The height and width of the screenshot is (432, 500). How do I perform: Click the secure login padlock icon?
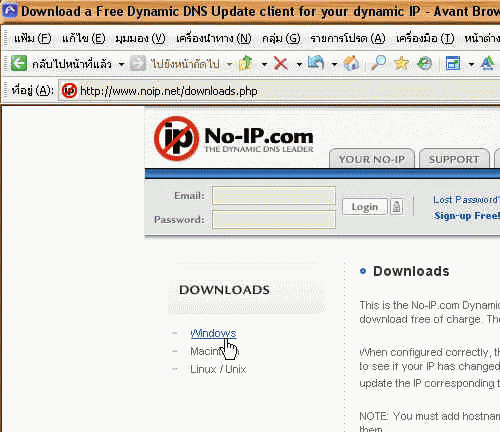point(396,207)
